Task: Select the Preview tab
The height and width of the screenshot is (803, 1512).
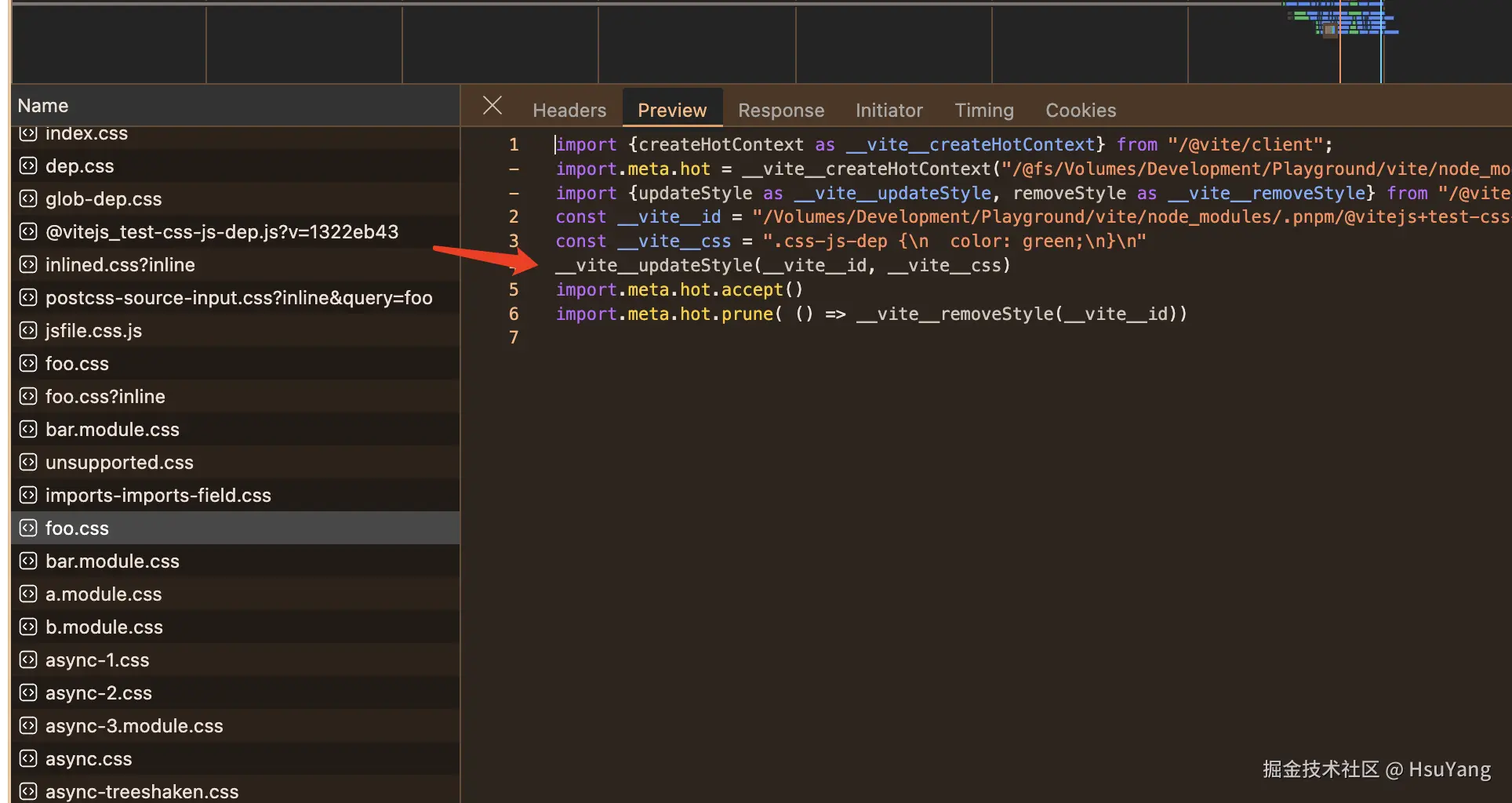Action: [x=672, y=111]
